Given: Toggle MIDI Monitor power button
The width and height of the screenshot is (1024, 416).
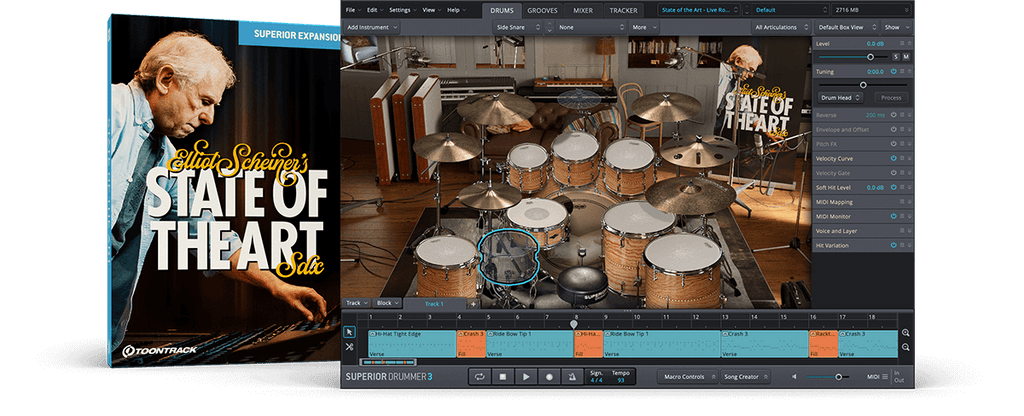Looking at the screenshot, I should (893, 216).
